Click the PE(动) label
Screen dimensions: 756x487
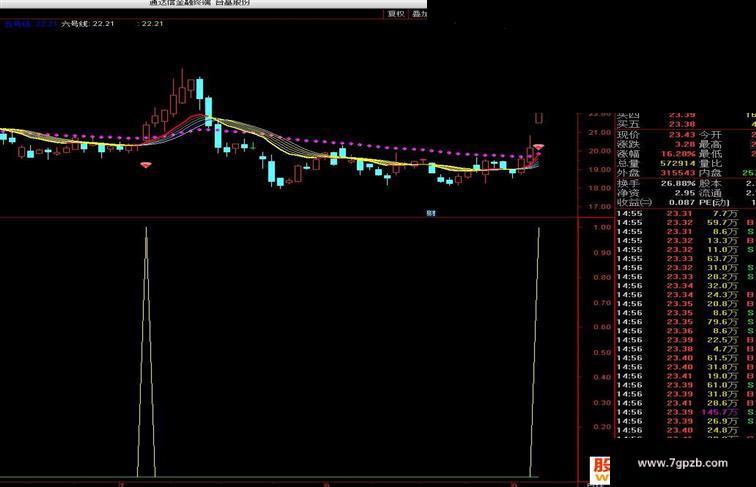point(714,203)
